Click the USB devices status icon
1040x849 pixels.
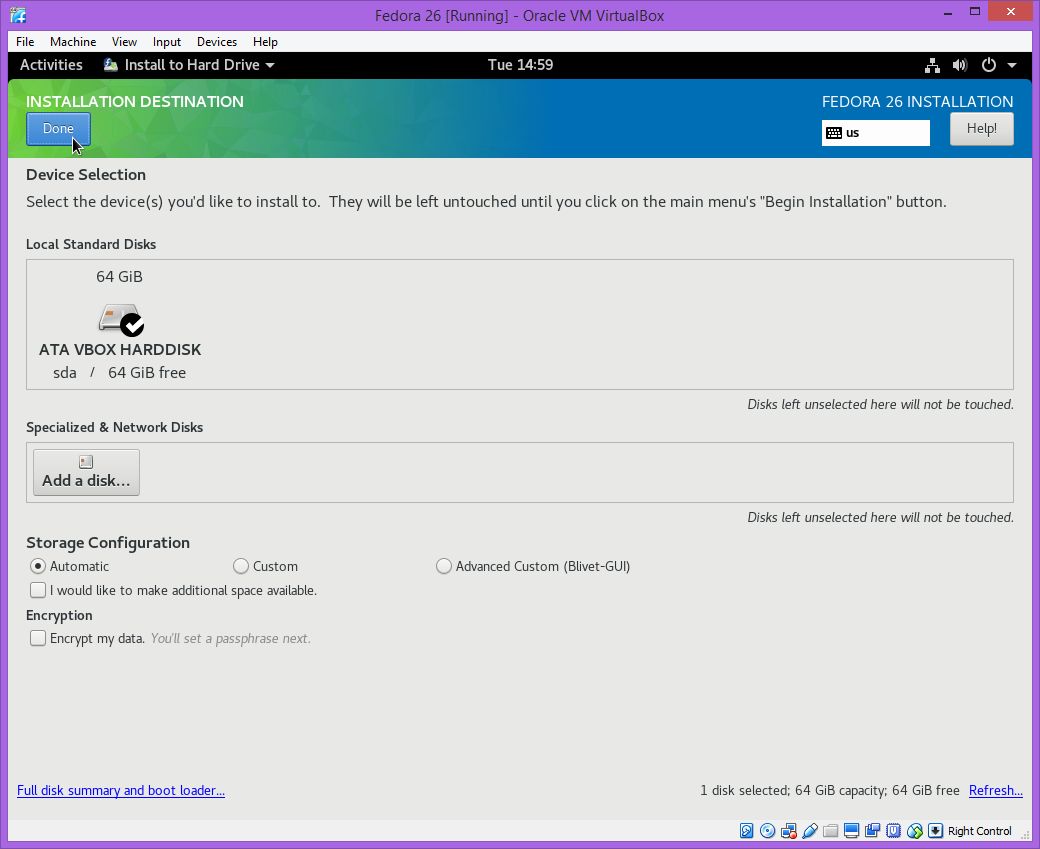click(809, 830)
